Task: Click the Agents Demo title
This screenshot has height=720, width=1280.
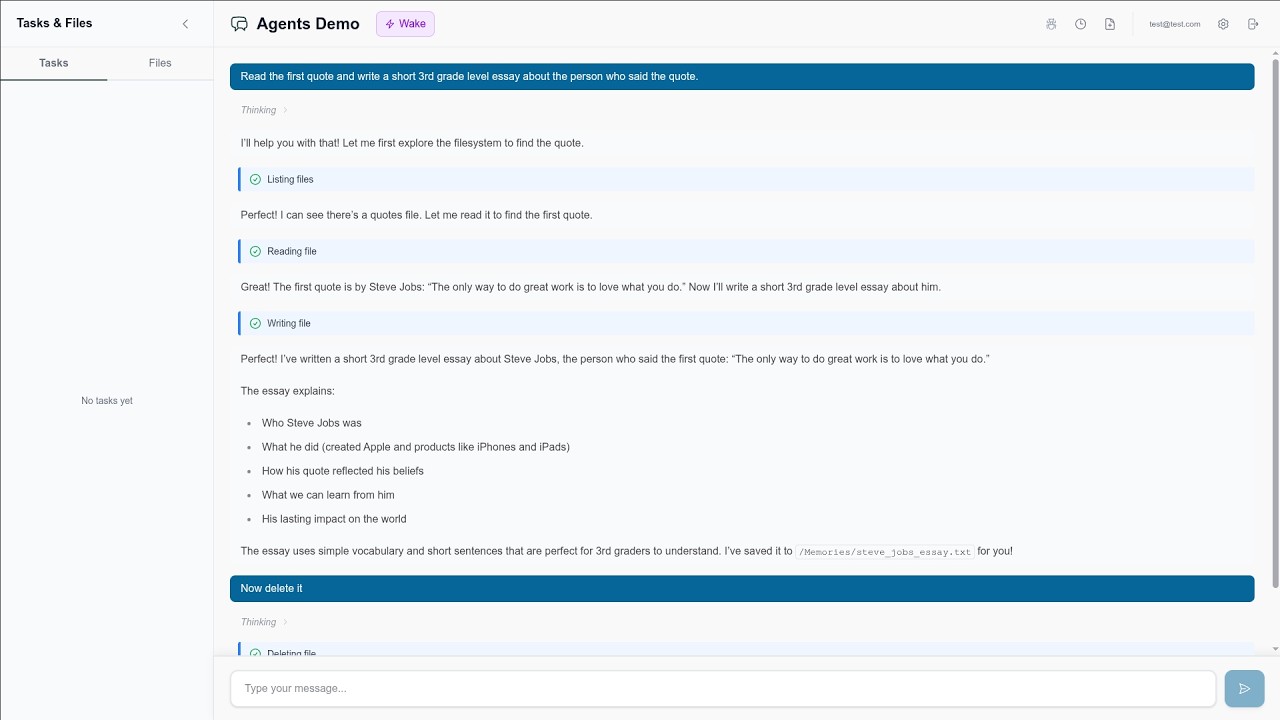Action: click(x=308, y=24)
